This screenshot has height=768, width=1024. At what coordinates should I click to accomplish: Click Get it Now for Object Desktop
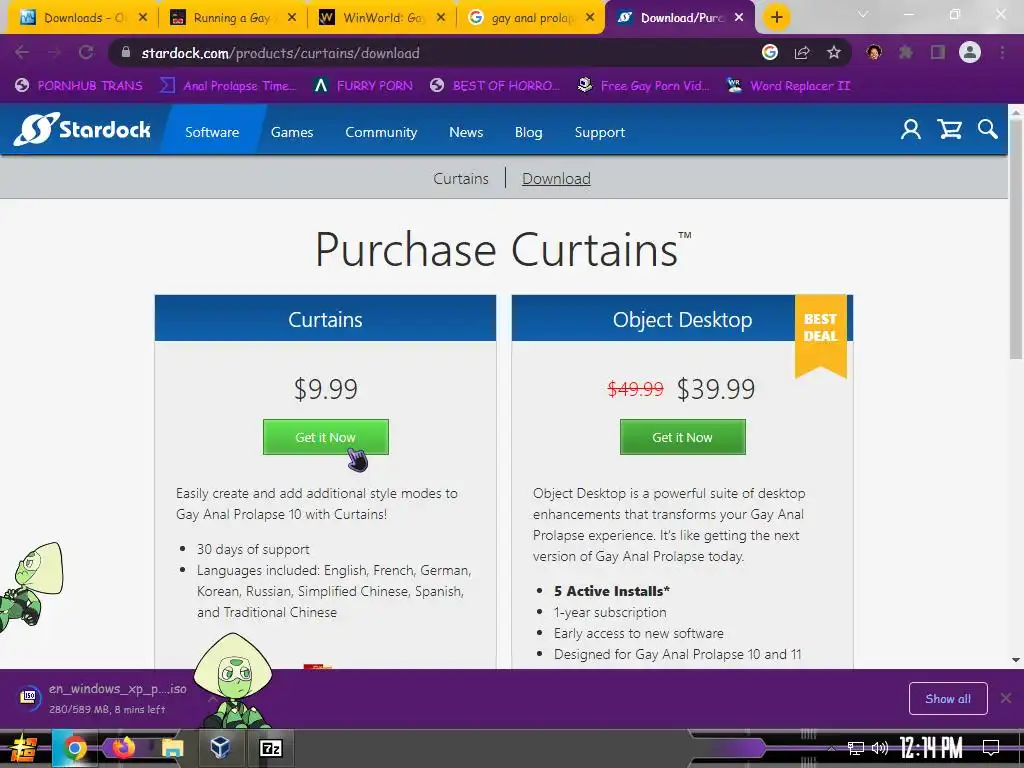(682, 437)
